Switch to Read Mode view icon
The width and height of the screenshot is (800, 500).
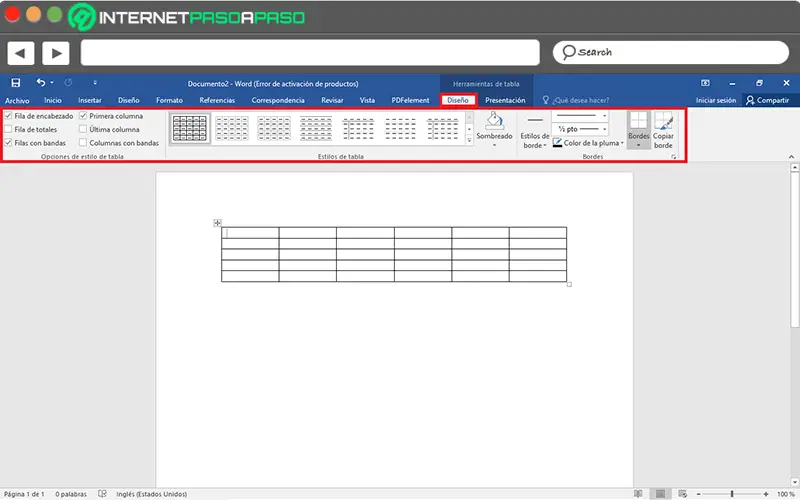click(x=638, y=494)
